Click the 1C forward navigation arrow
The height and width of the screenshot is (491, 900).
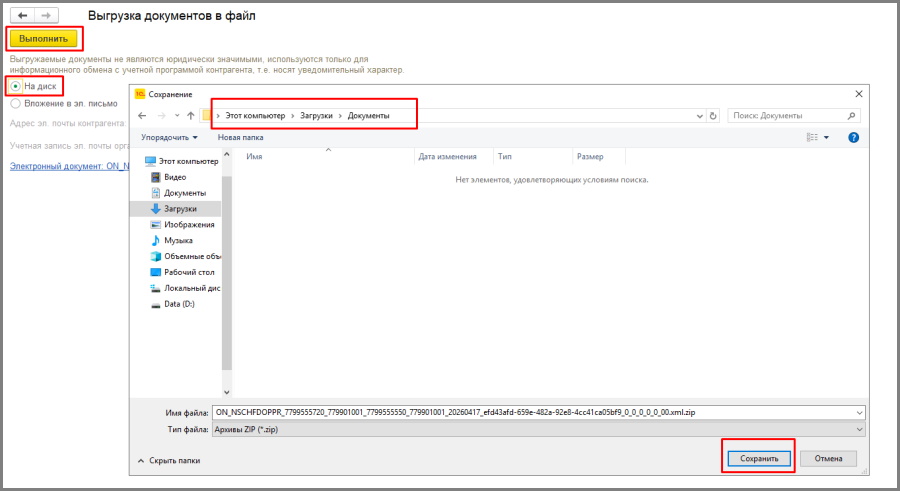46,17
